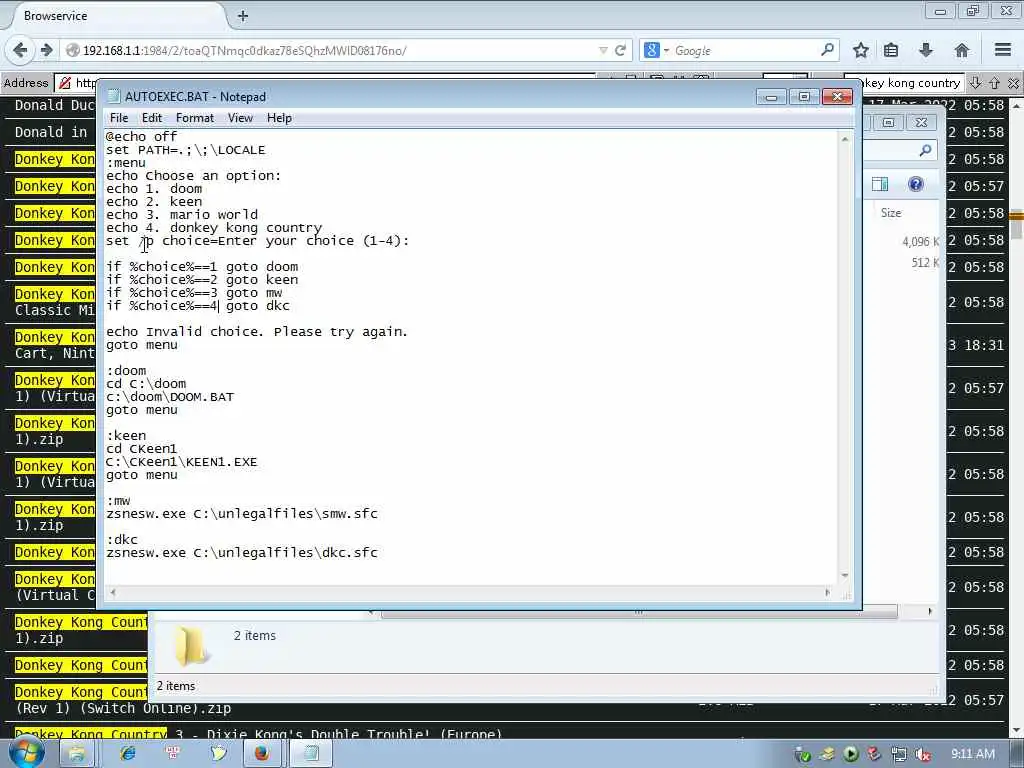Switch to Notepad taskbar button

[312, 754]
